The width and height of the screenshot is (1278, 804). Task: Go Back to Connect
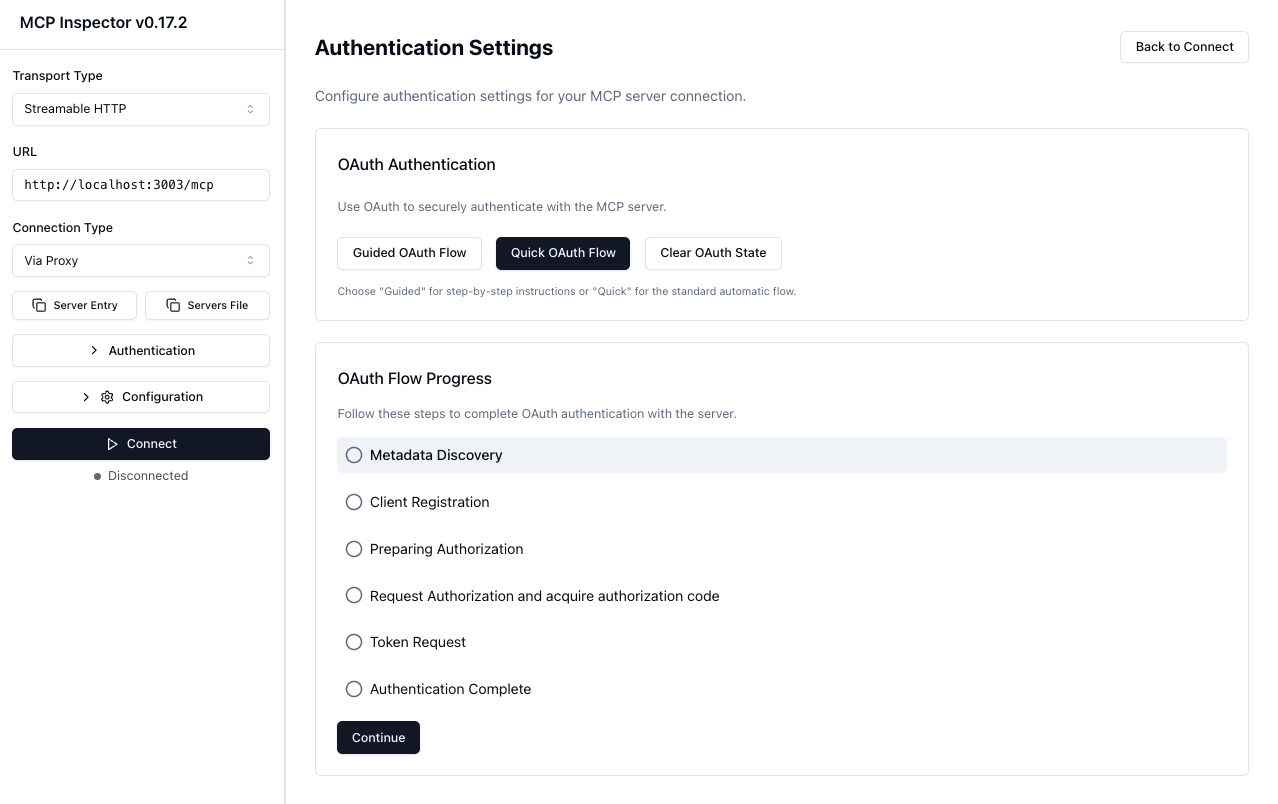(x=1184, y=47)
